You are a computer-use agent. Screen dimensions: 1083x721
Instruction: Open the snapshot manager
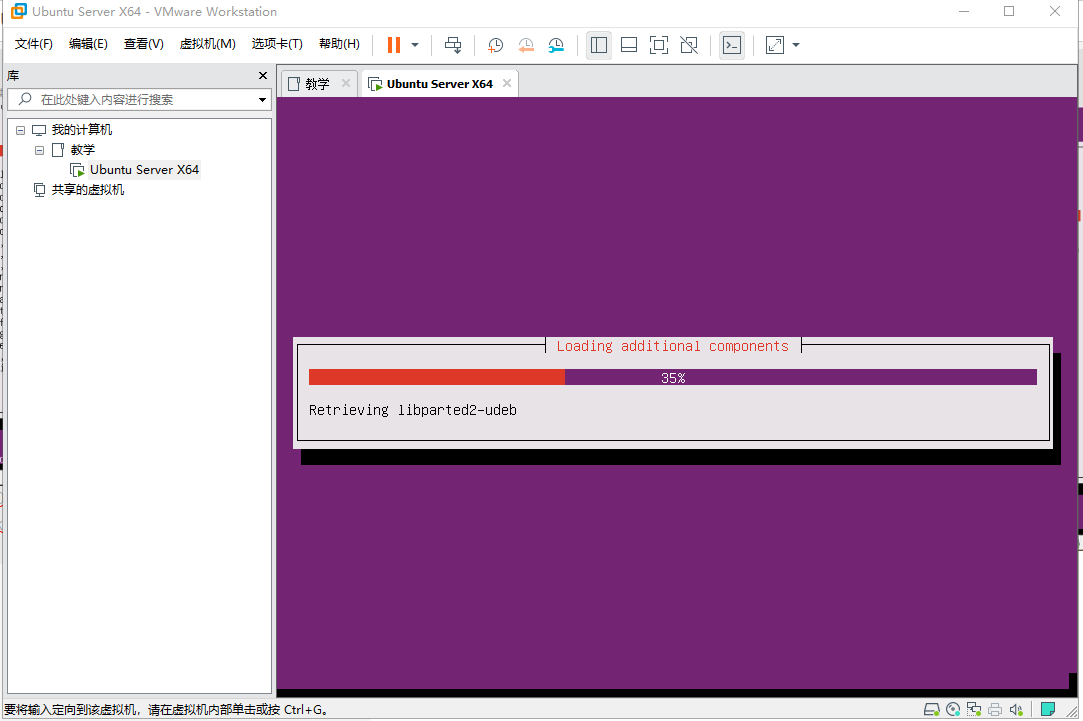pos(556,46)
